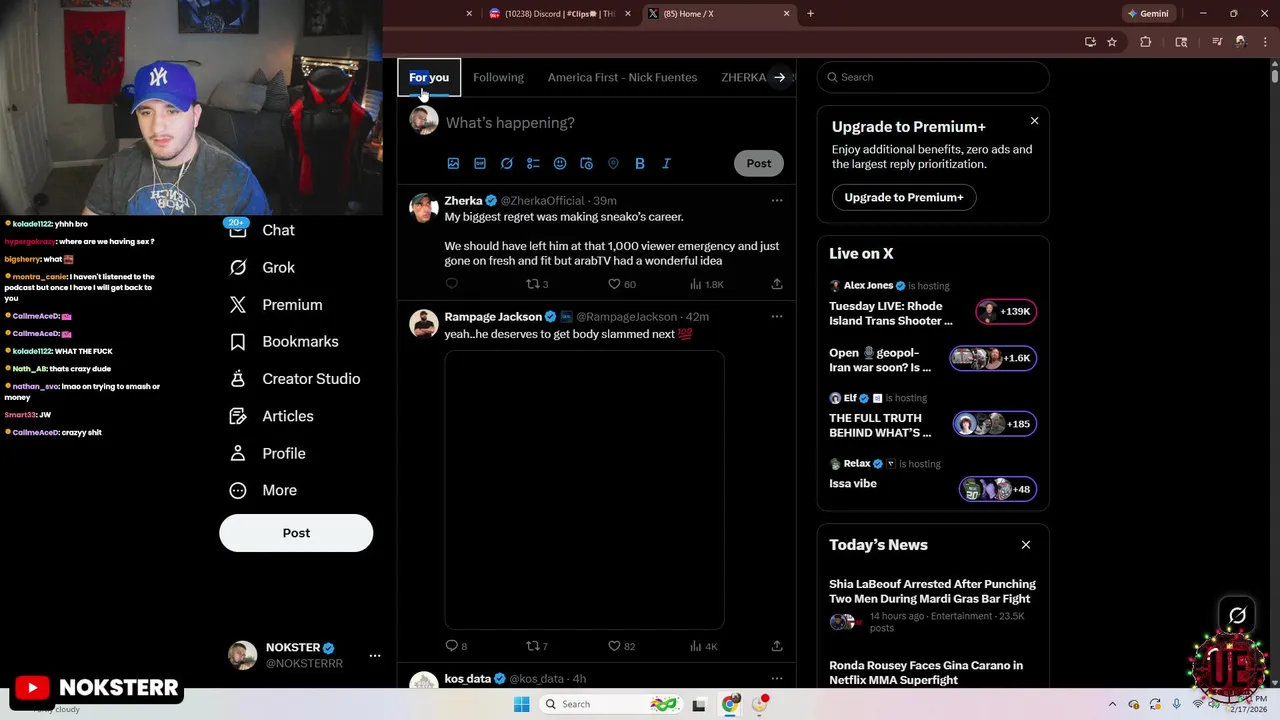Share Zherka's post

(777, 284)
